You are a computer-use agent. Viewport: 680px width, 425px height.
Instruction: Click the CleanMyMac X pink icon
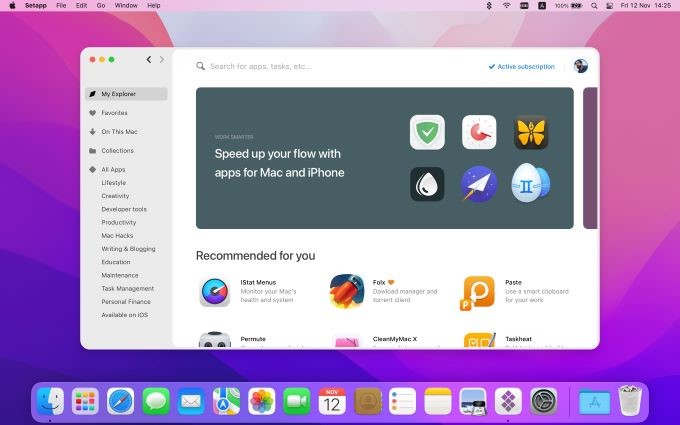point(347,341)
